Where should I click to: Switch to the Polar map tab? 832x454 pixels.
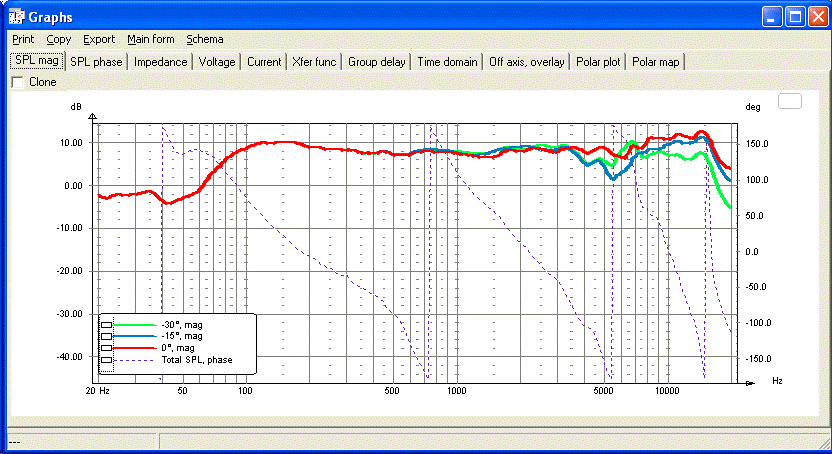(x=655, y=62)
